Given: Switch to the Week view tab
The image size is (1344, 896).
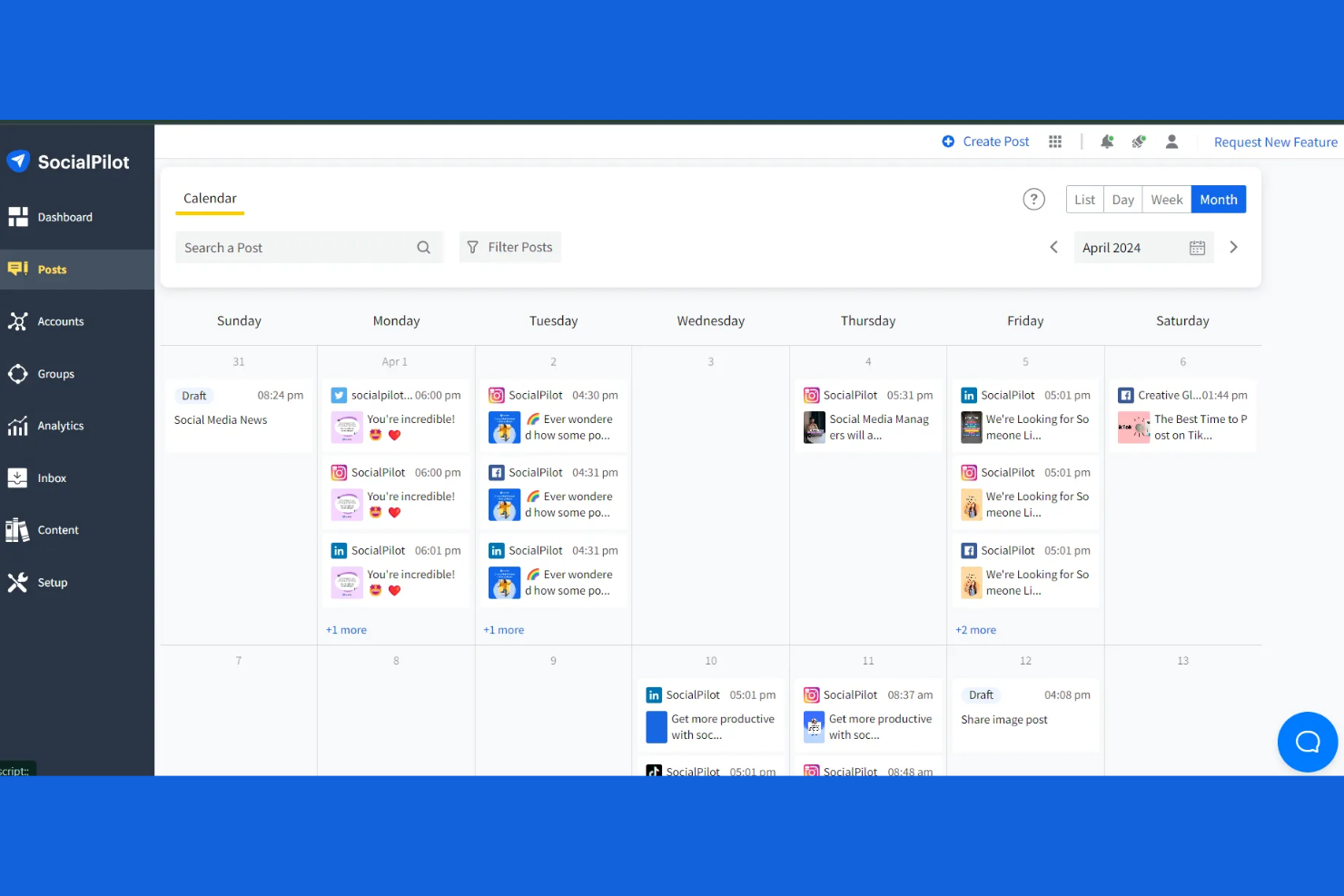Looking at the screenshot, I should click(1166, 199).
